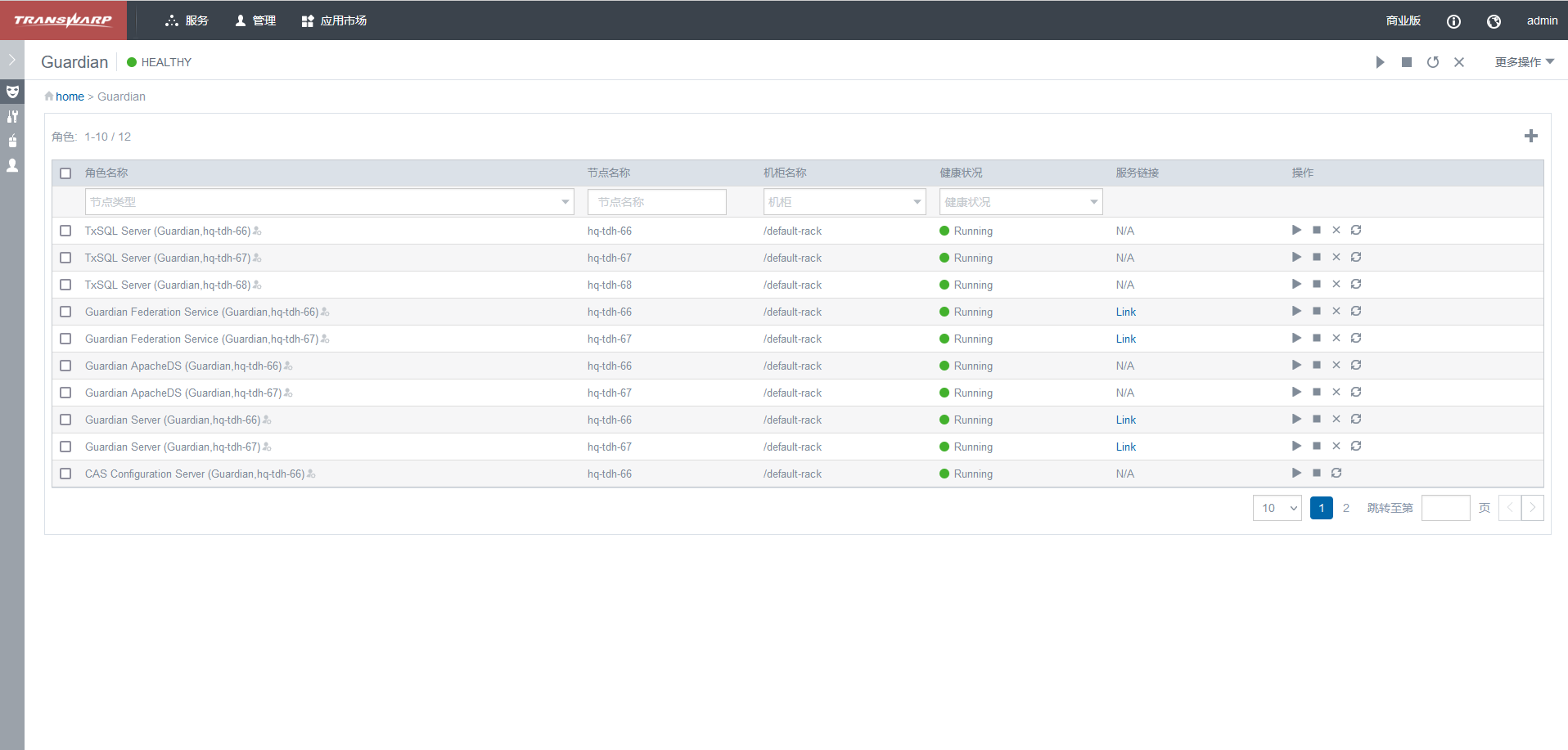Delete Guardian service with header X icon
Screen dimensions: 1568x750
tap(1458, 62)
